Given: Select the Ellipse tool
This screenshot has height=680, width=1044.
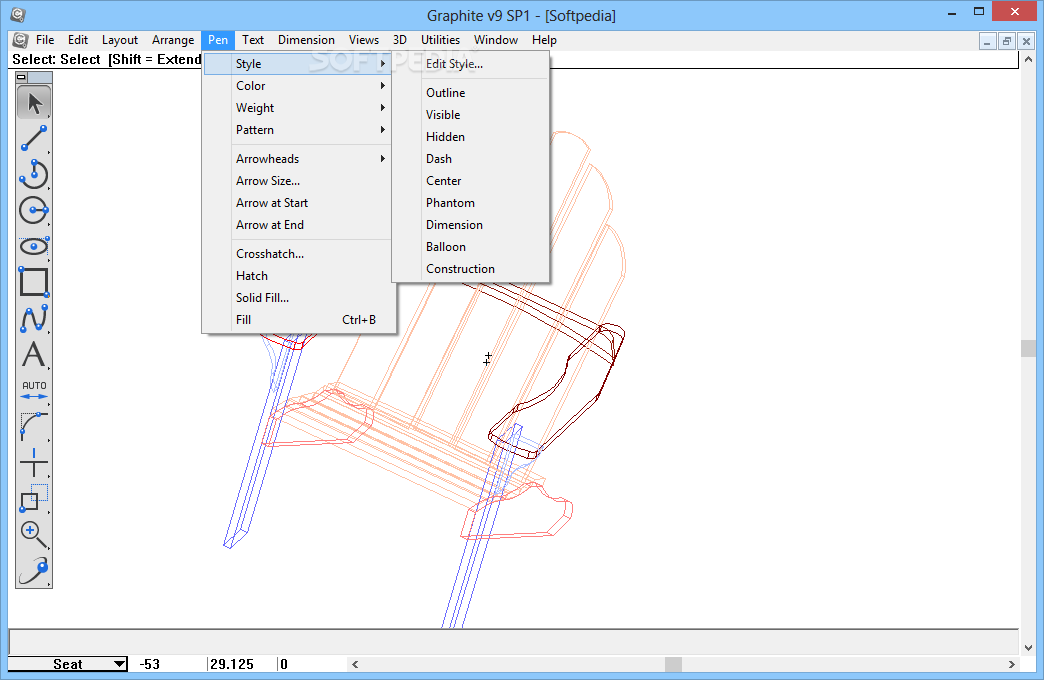Looking at the screenshot, I should [x=34, y=246].
